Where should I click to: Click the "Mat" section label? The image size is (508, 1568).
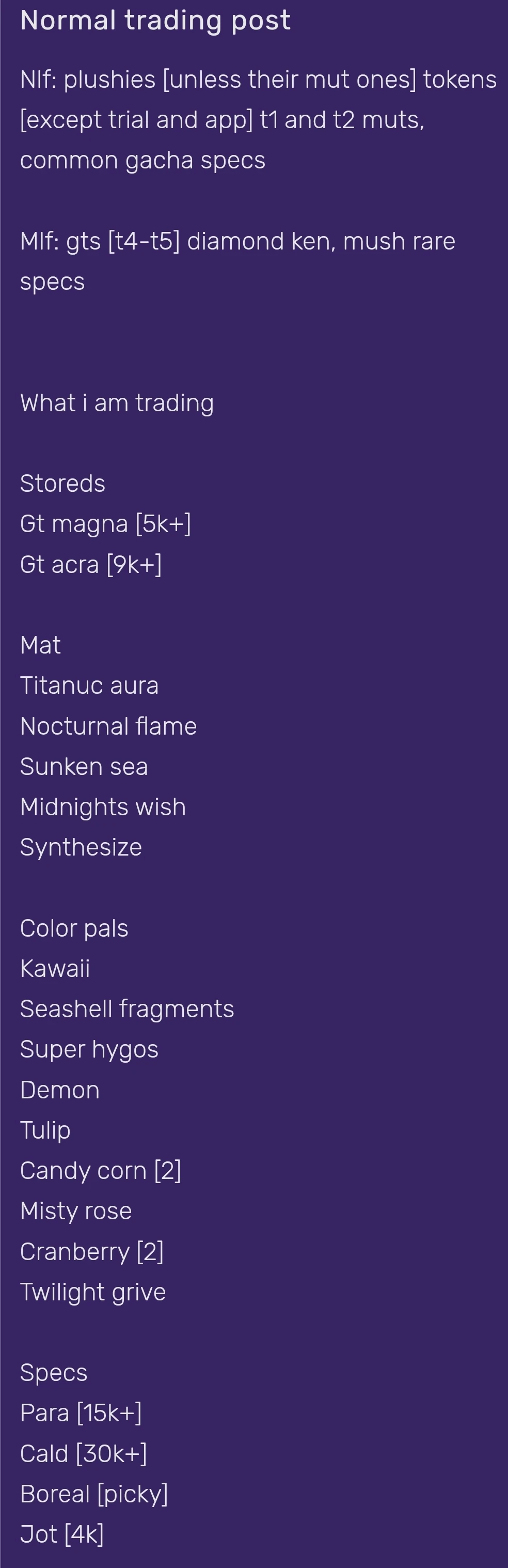(x=40, y=645)
